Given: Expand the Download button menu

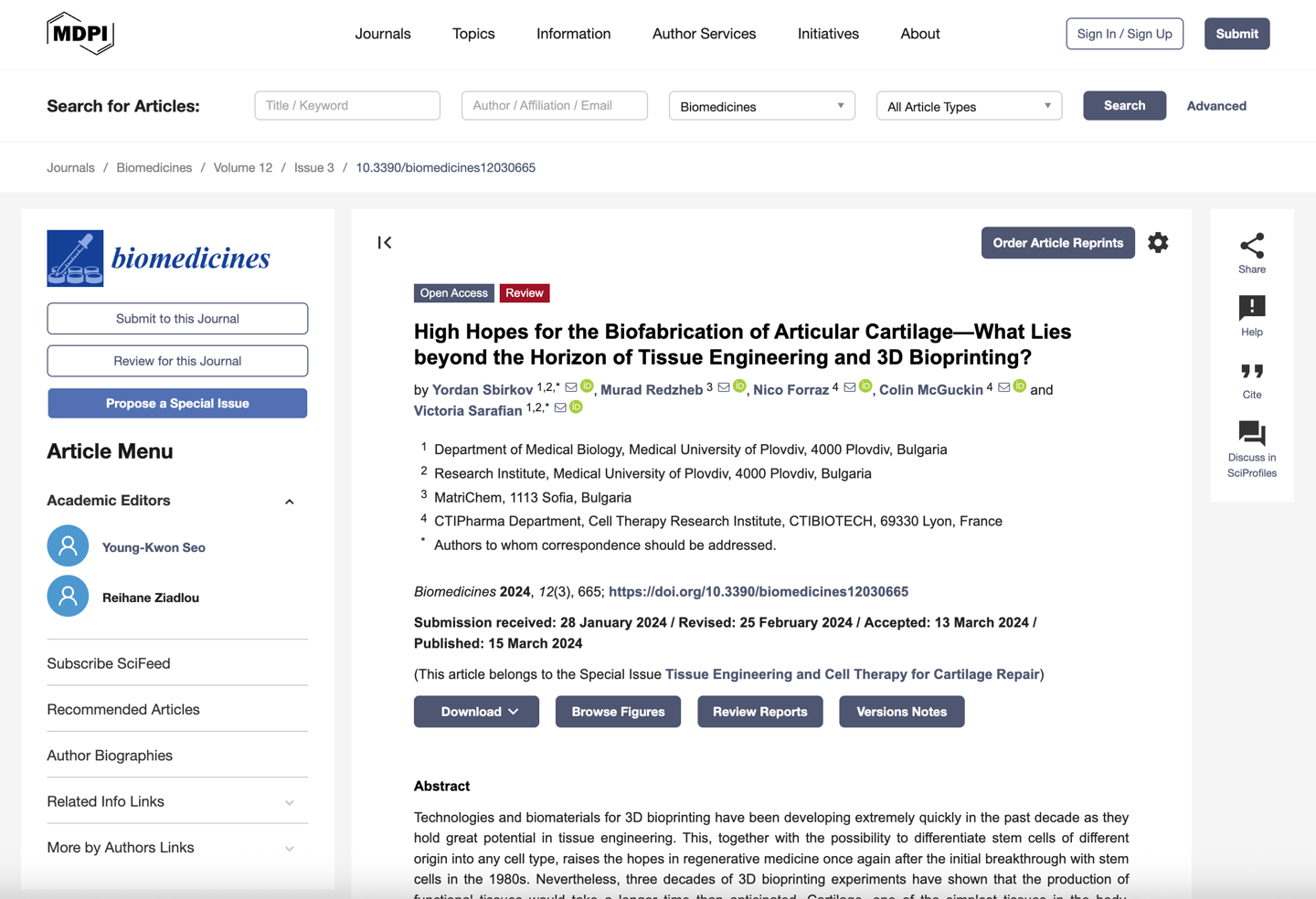Looking at the screenshot, I should pyautogui.click(x=476, y=712).
